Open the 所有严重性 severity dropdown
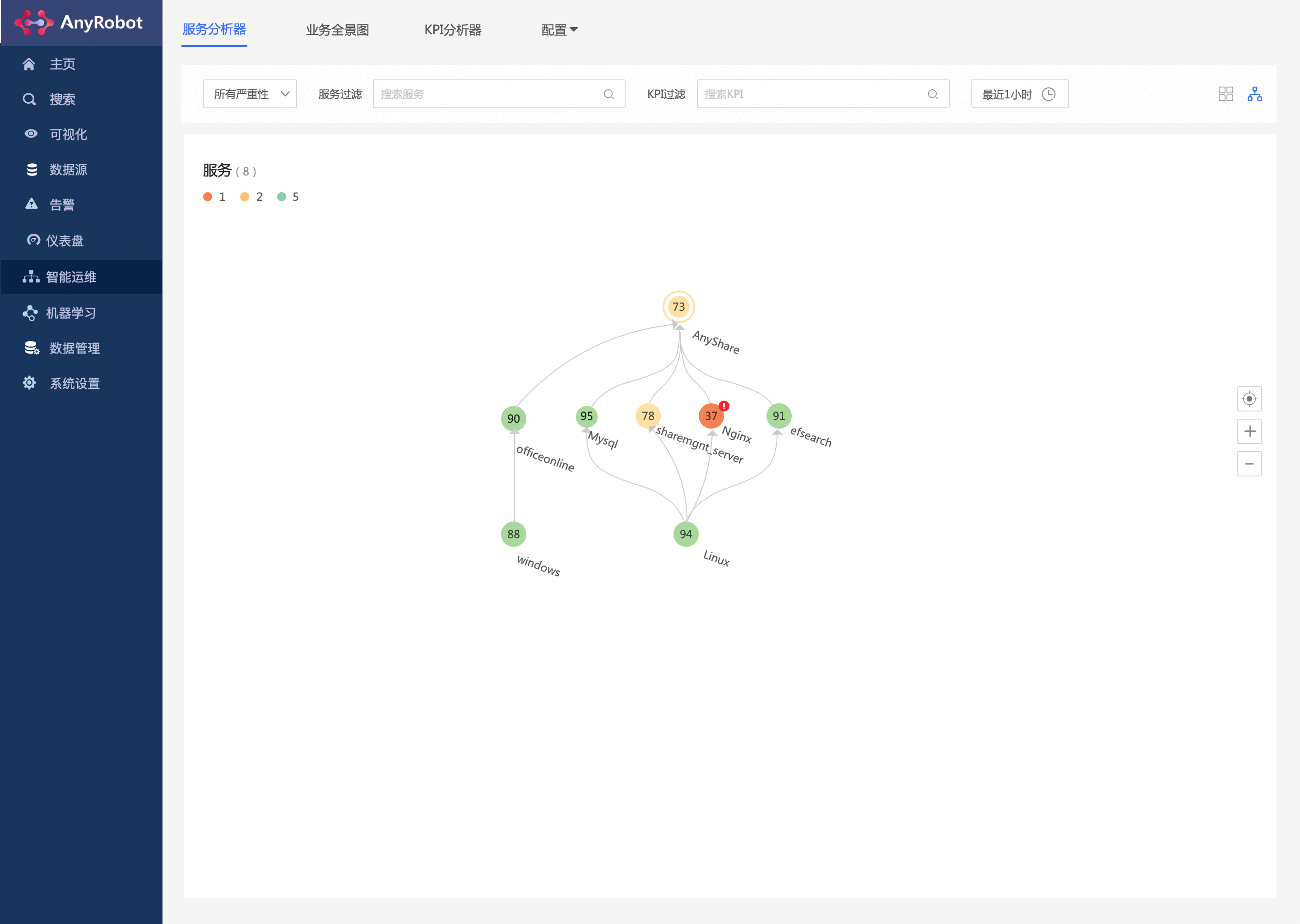Viewport: 1300px width, 924px height. pos(250,94)
